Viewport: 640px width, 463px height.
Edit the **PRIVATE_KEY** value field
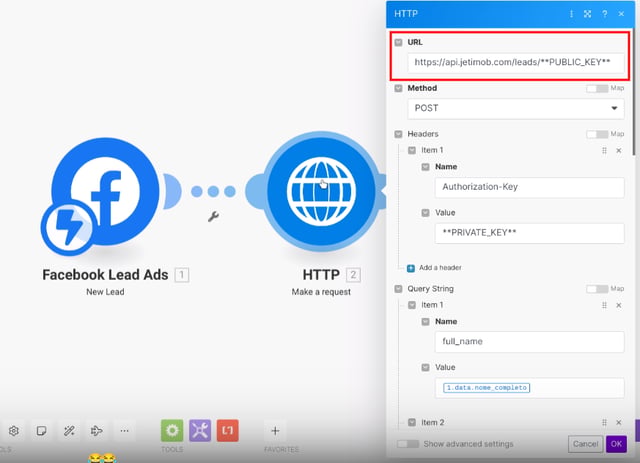click(x=529, y=233)
